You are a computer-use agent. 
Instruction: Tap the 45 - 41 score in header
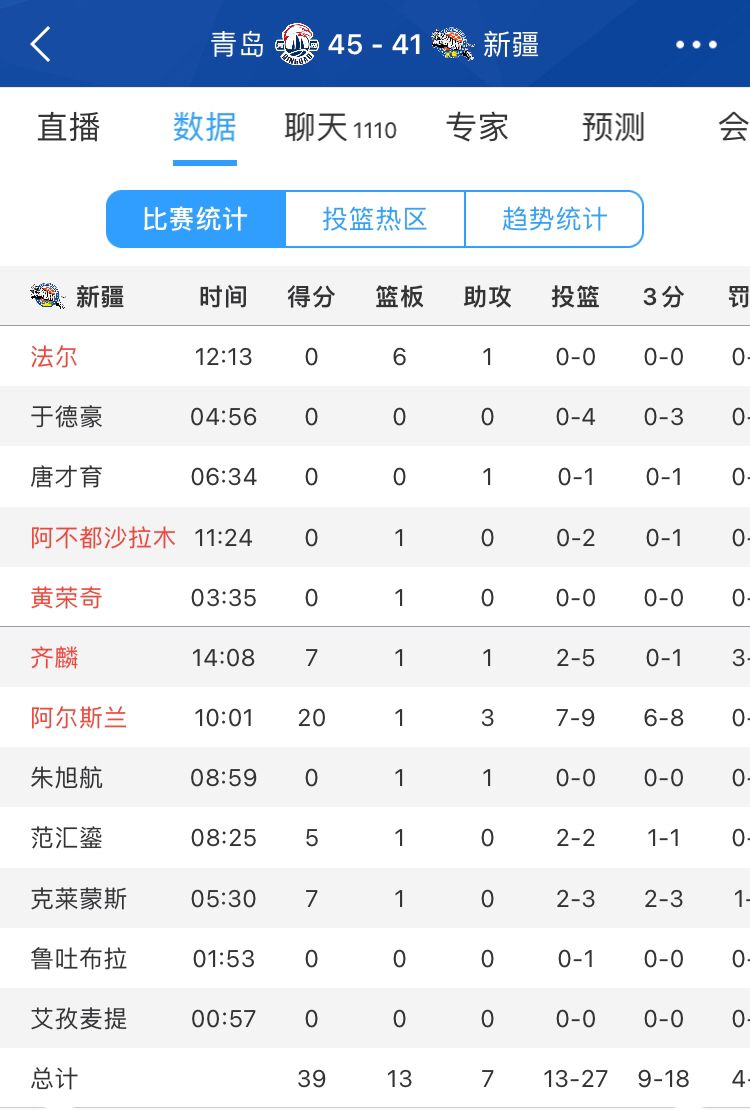click(x=375, y=45)
